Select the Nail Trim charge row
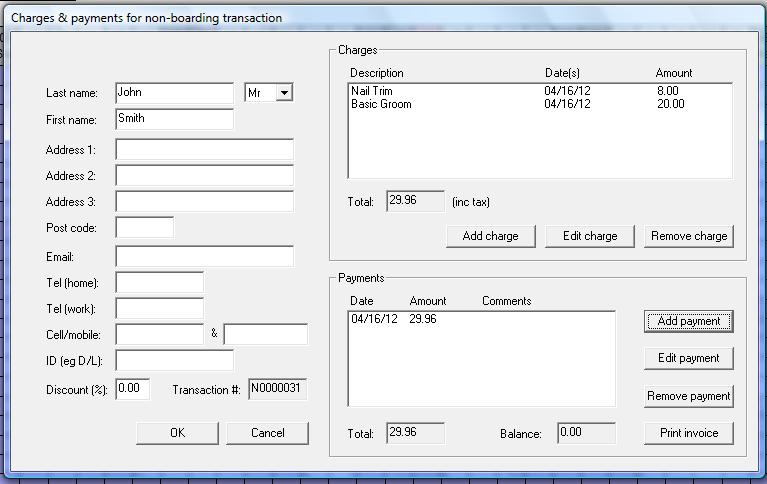Image resolution: width=767 pixels, height=484 pixels. coord(372,91)
